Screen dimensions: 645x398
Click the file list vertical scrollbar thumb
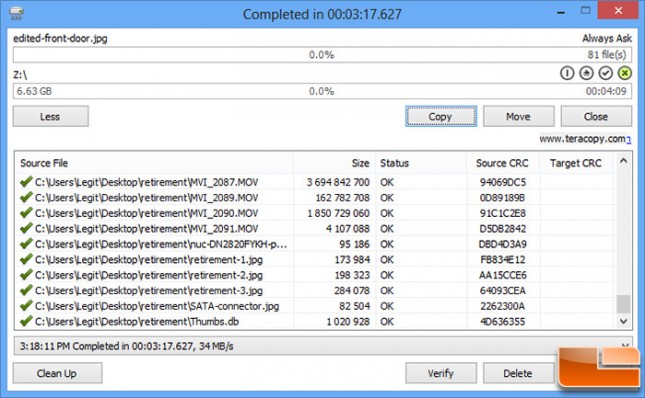(x=624, y=304)
